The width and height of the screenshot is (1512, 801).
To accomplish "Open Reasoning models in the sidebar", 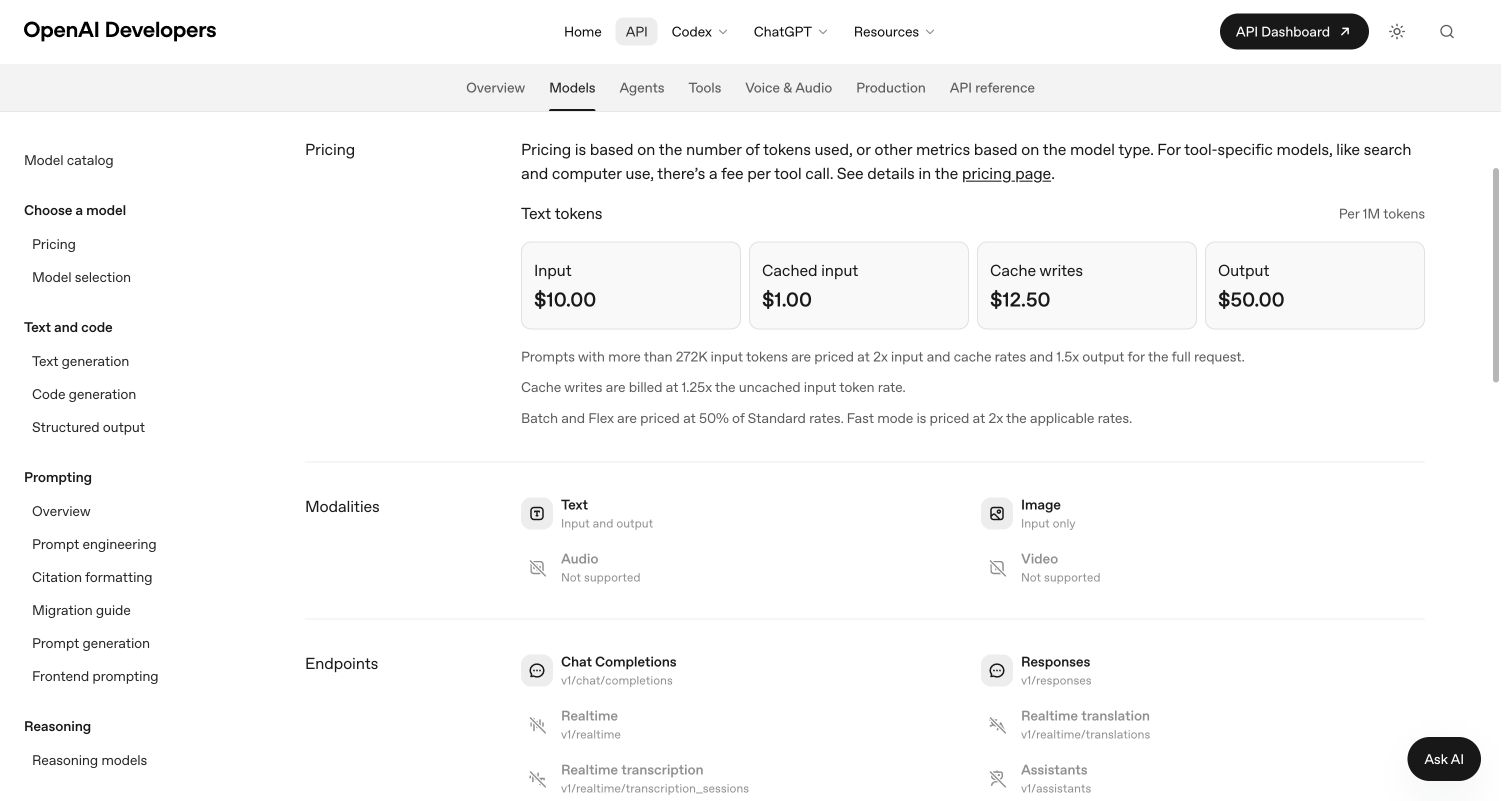I will click(x=89, y=760).
